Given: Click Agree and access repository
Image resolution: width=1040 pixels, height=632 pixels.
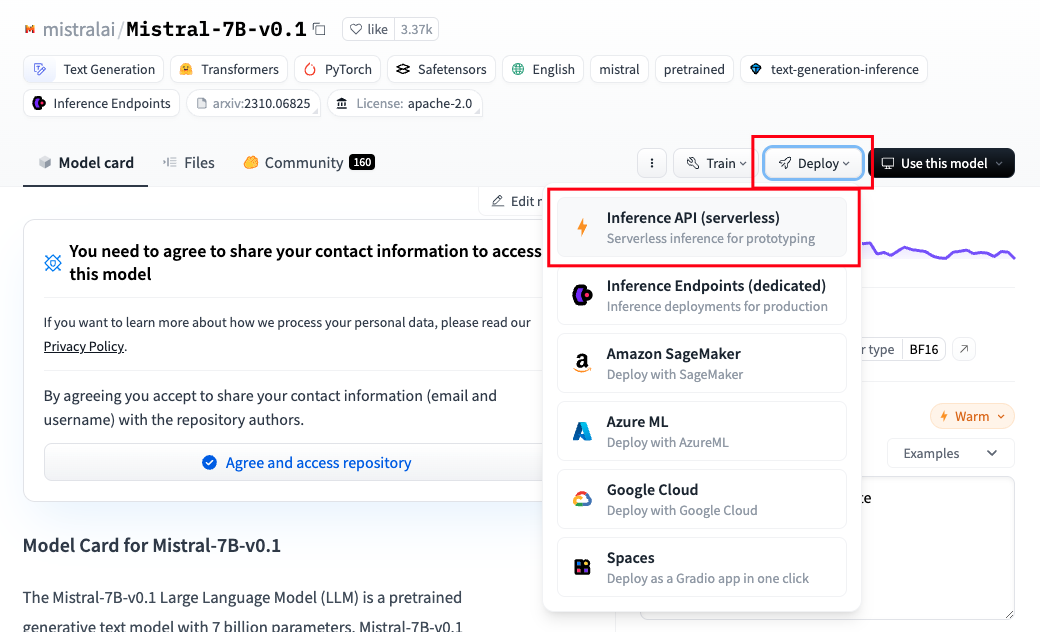Looking at the screenshot, I should [294, 462].
